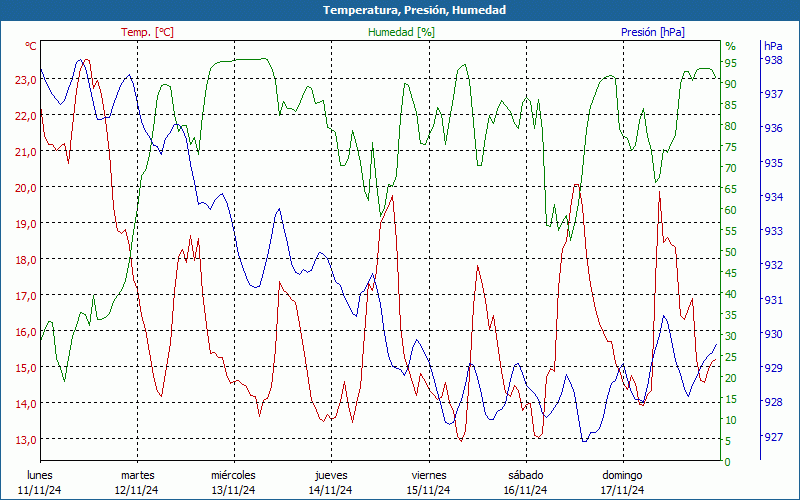This screenshot has width=800, height=500.
Task: Click the '934' pressure axis value
Action: (x=773, y=197)
